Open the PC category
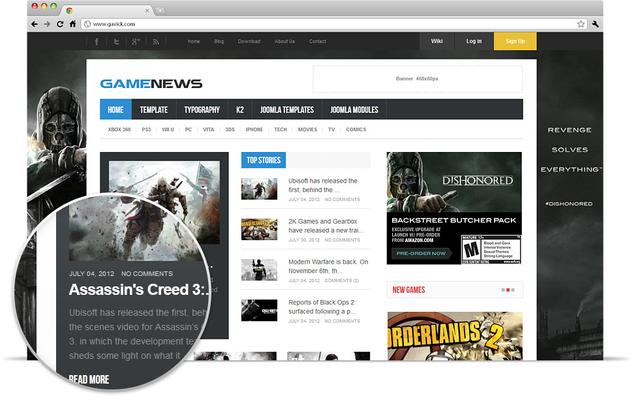The image size is (640, 411). click(188, 129)
